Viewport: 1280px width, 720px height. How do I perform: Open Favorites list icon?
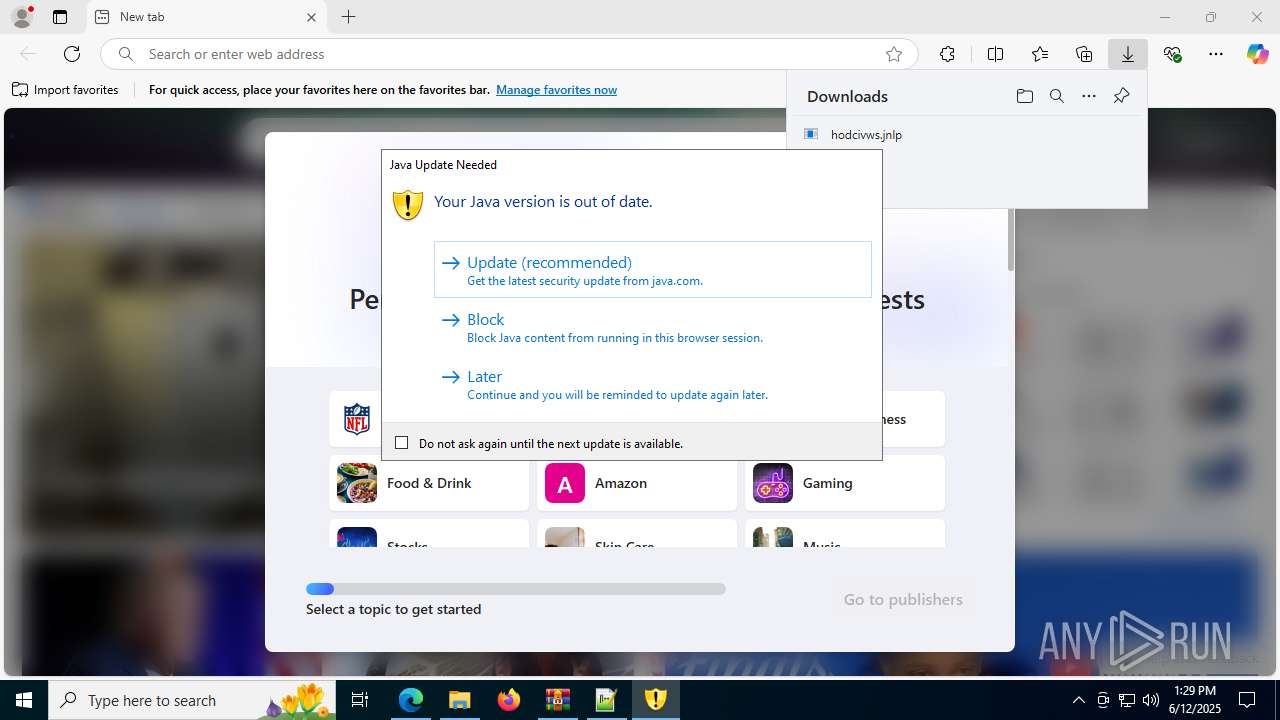1040,54
